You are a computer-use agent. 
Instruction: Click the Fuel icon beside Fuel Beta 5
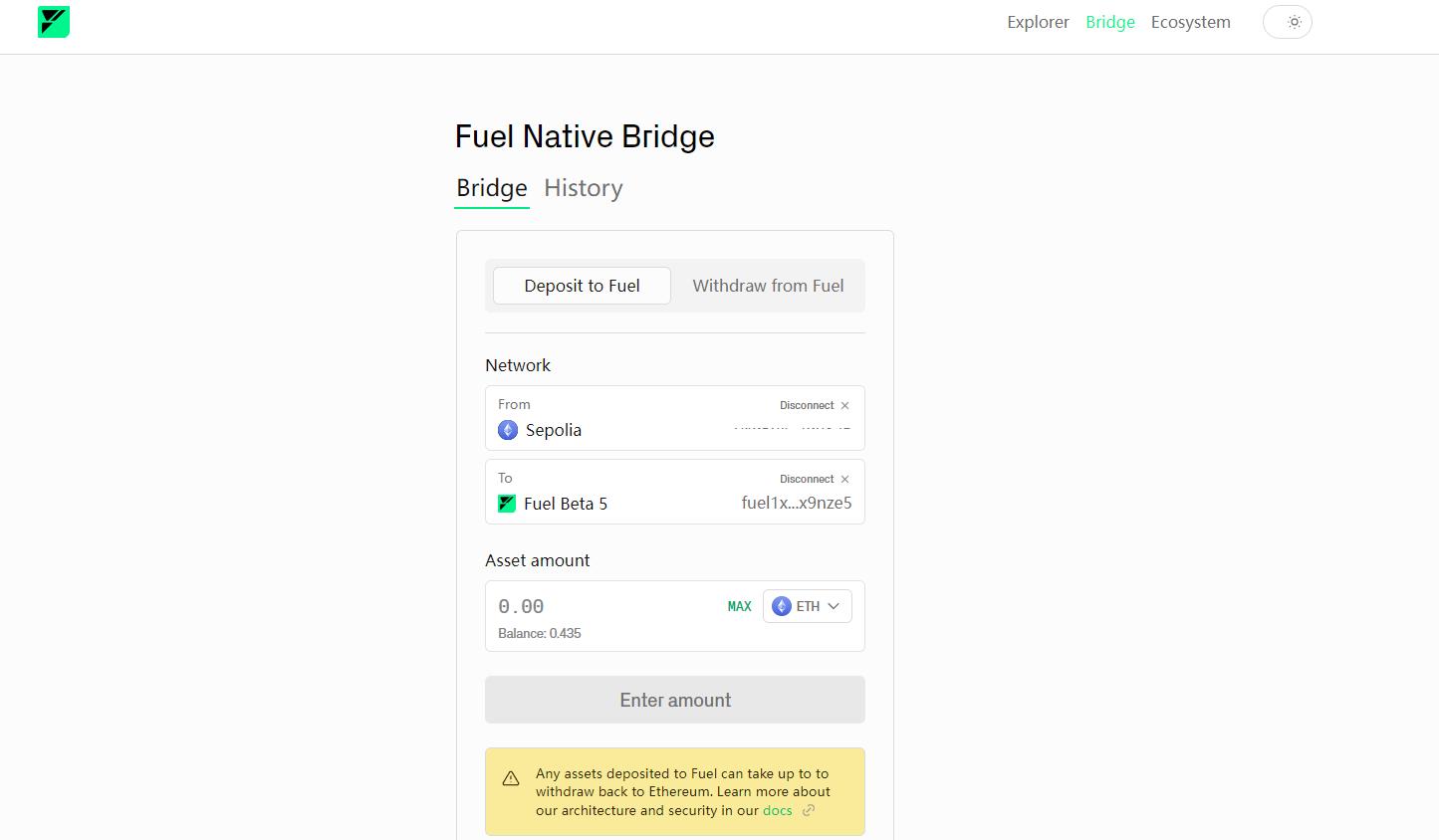[507, 504]
